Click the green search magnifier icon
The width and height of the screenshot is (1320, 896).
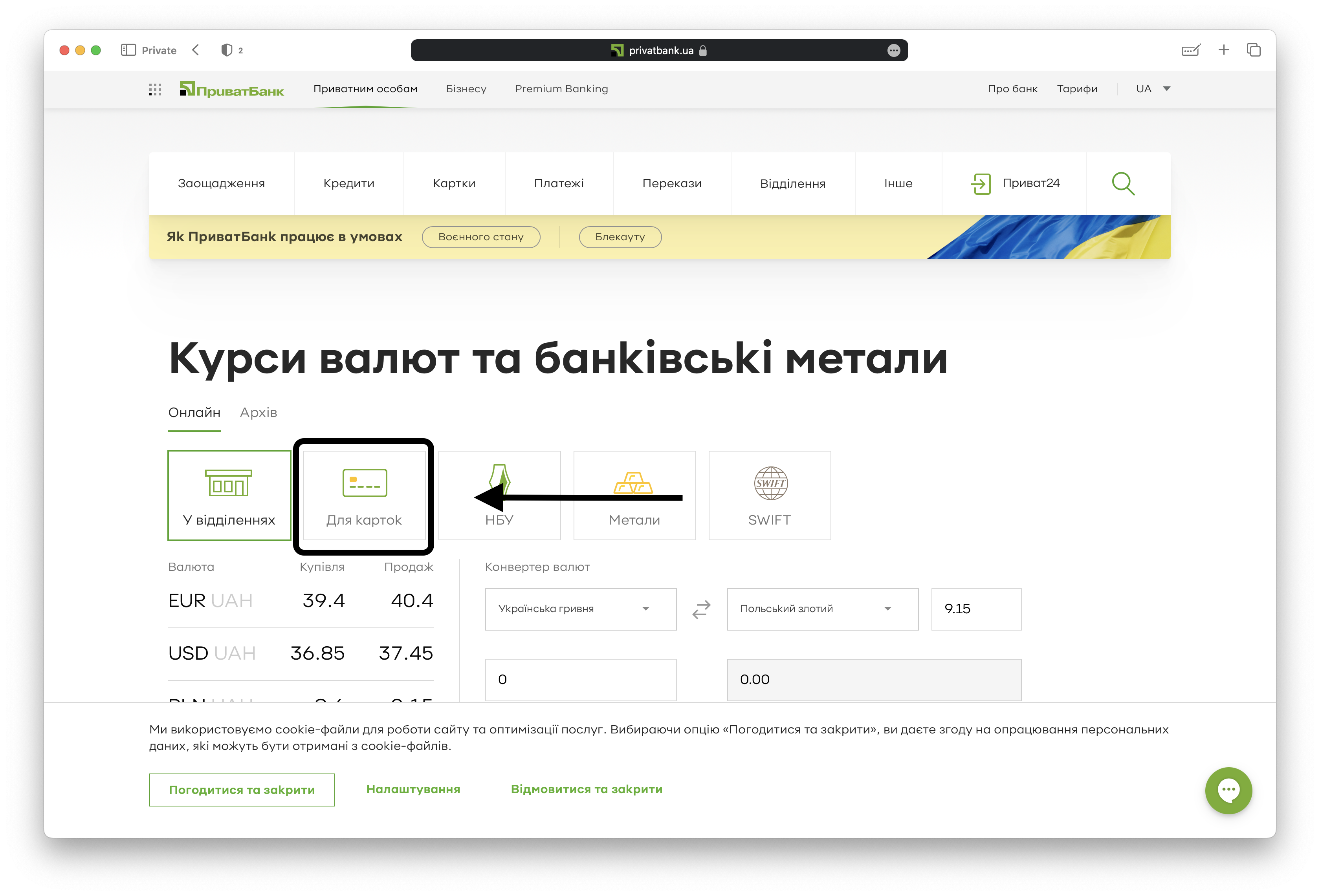click(1122, 183)
